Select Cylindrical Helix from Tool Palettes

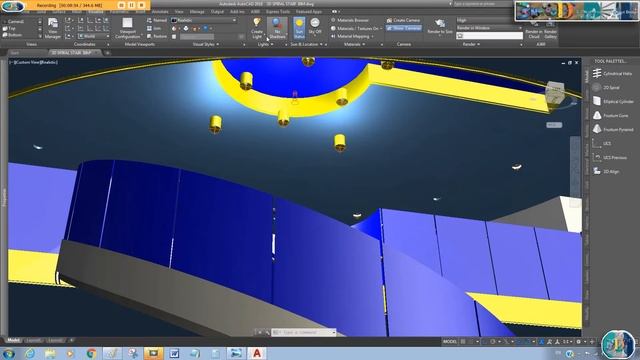click(613, 73)
